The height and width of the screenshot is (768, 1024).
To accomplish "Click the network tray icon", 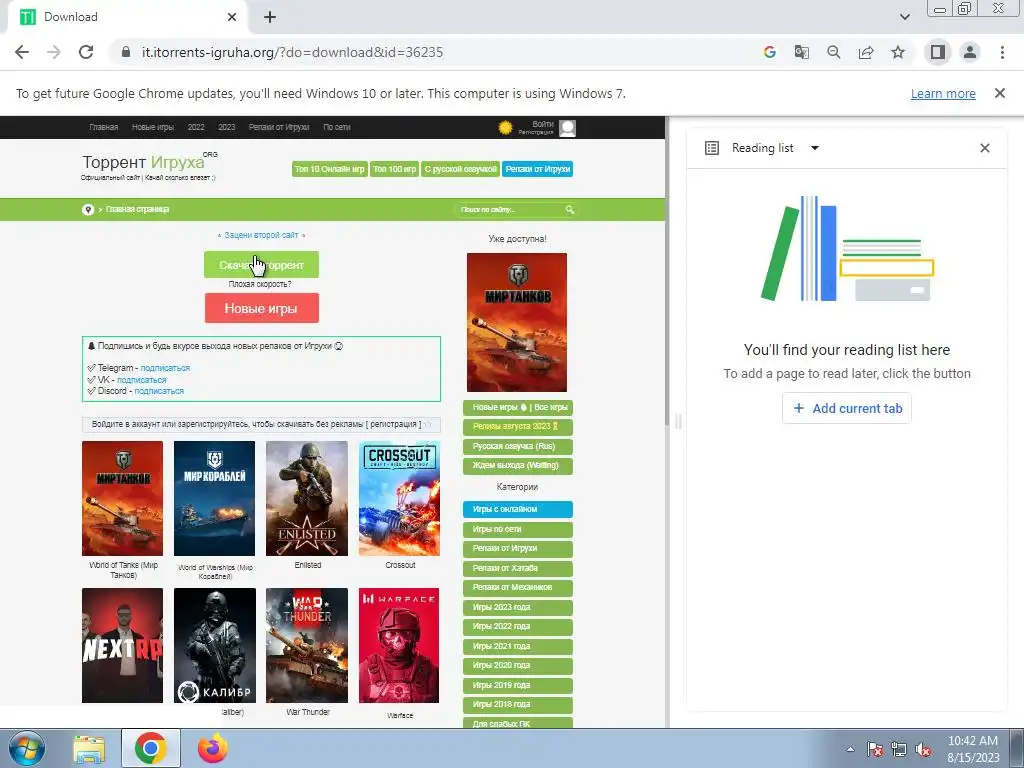I will pos(899,750).
